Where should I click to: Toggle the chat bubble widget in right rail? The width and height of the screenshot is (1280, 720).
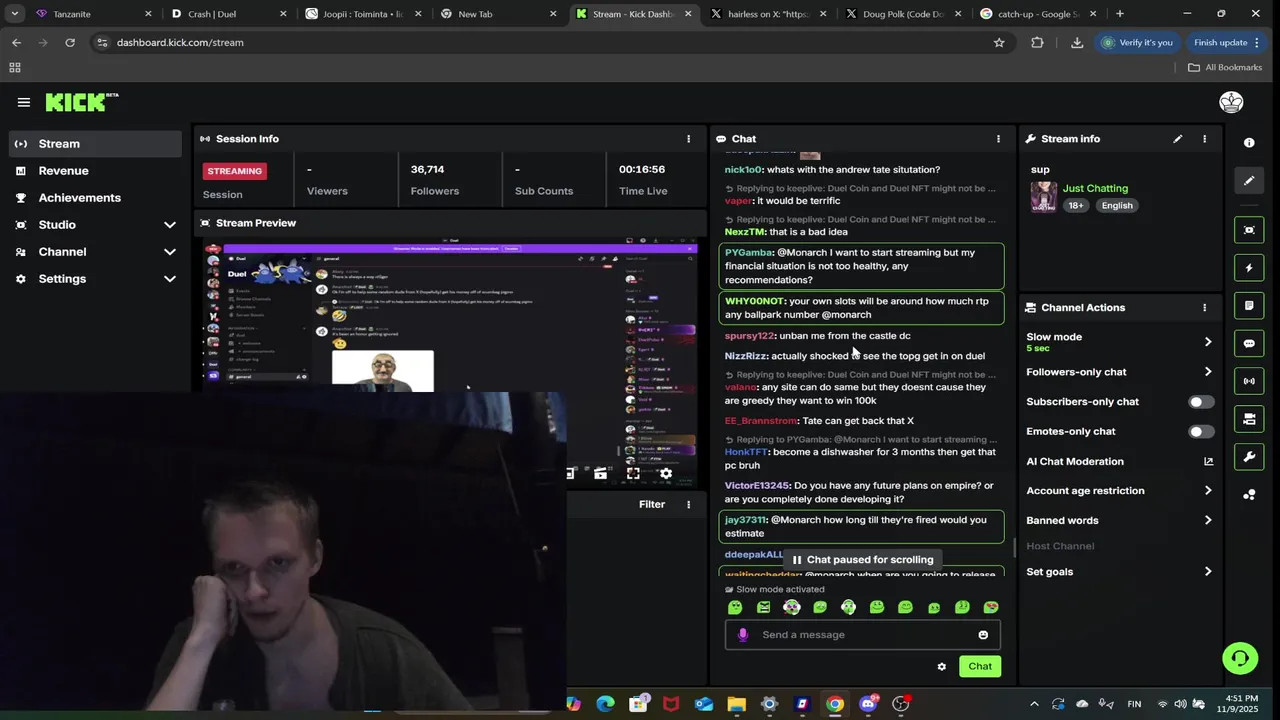(x=1249, y=343)
